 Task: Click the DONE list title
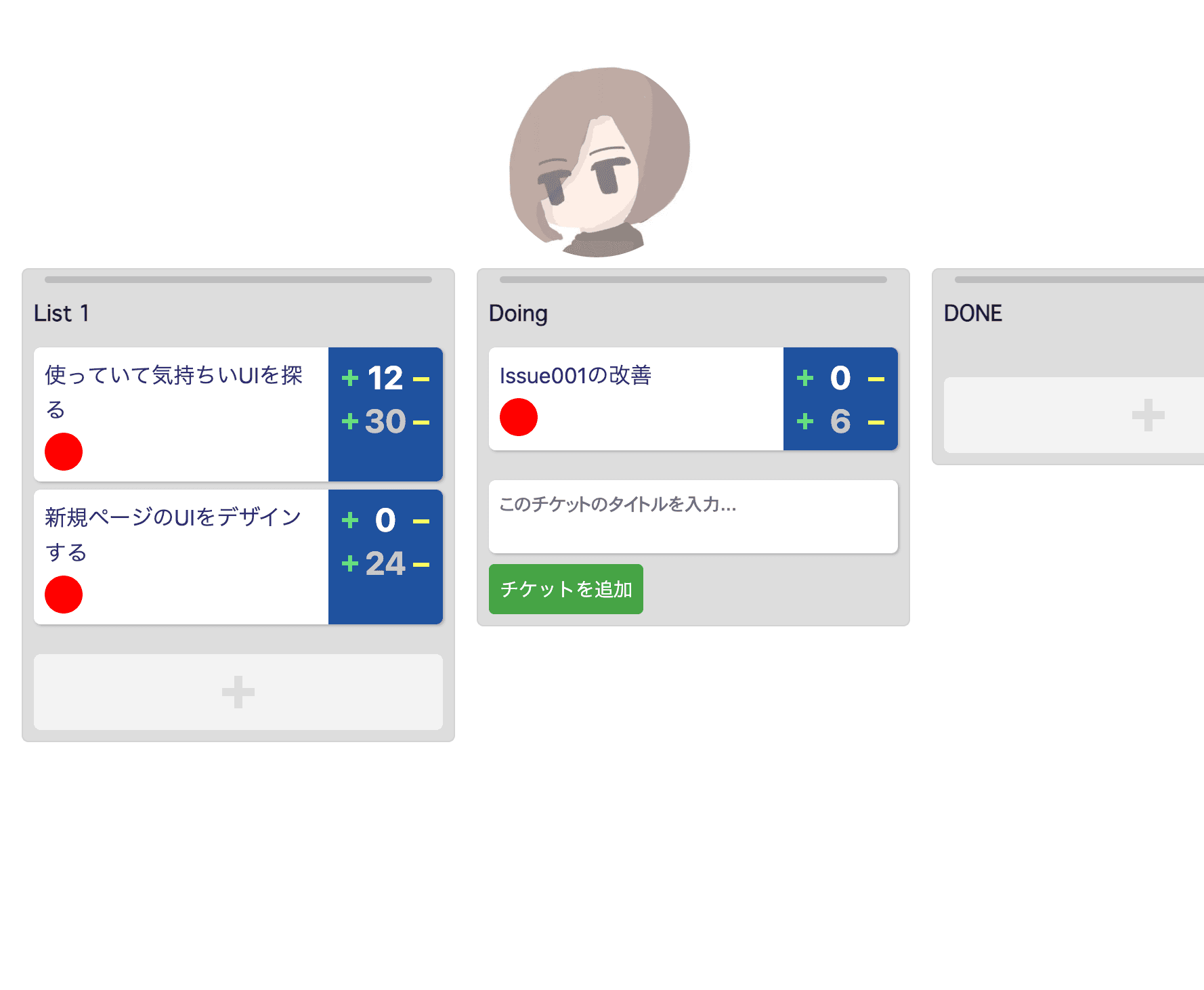click(973, 314)
